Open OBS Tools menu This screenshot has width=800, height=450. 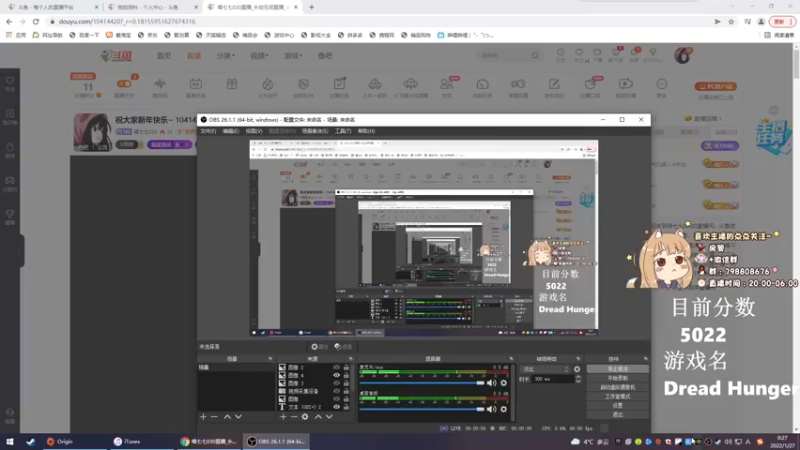[343, 131]
